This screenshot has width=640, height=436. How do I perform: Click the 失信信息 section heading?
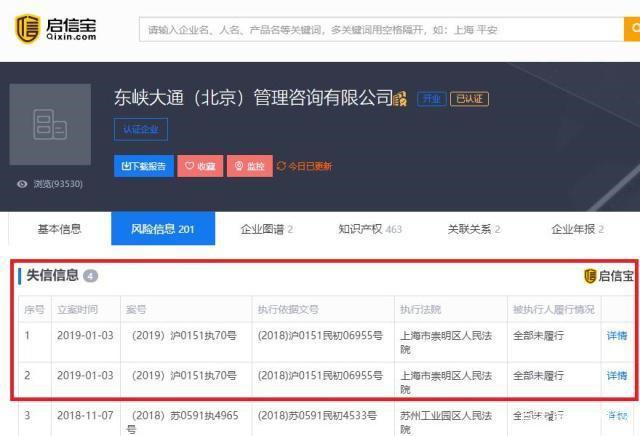(x=52, y=275)
